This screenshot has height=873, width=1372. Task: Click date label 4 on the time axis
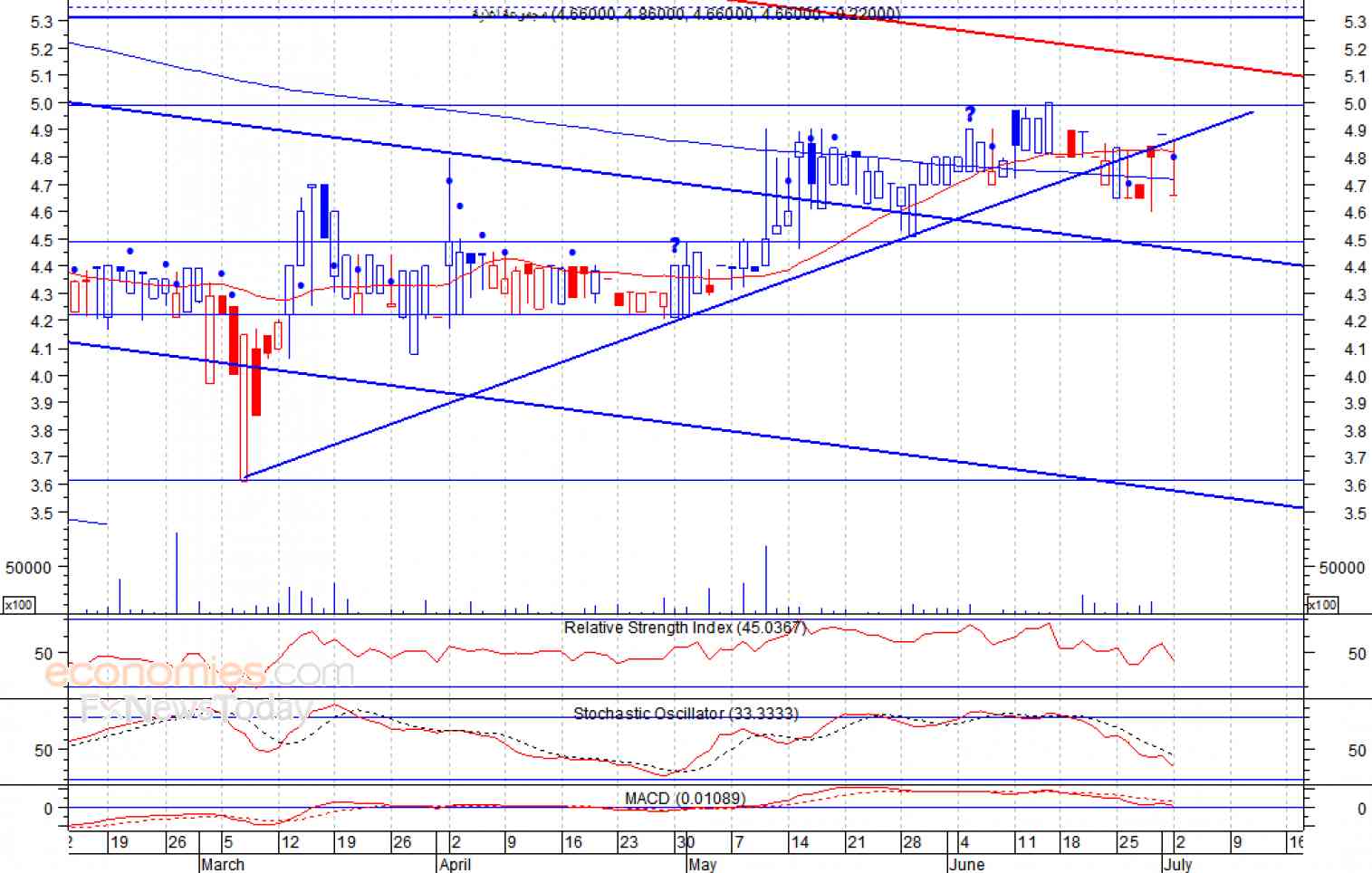tap(964, 842)
